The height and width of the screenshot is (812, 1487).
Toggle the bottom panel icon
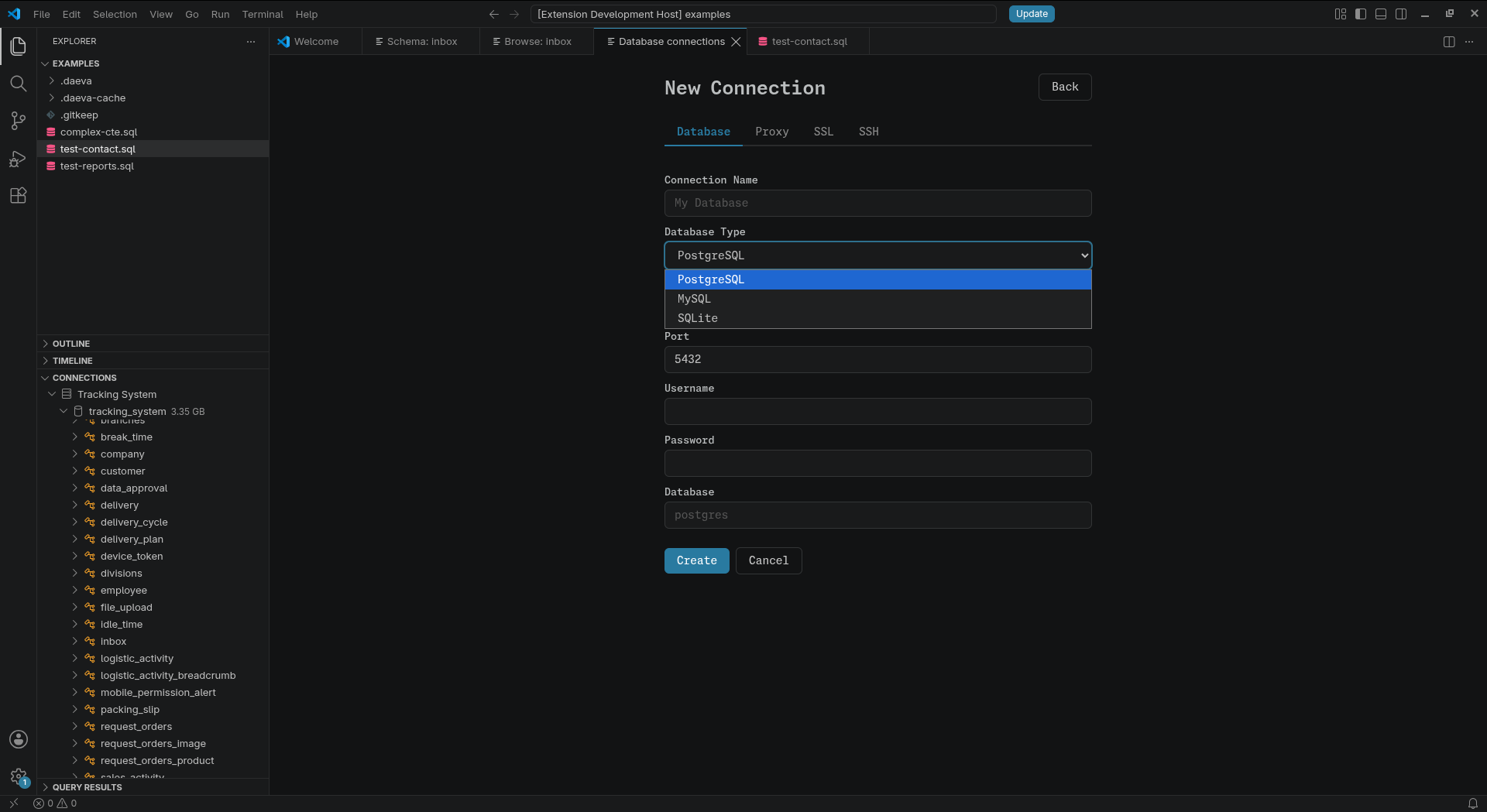click(1381, 14)
